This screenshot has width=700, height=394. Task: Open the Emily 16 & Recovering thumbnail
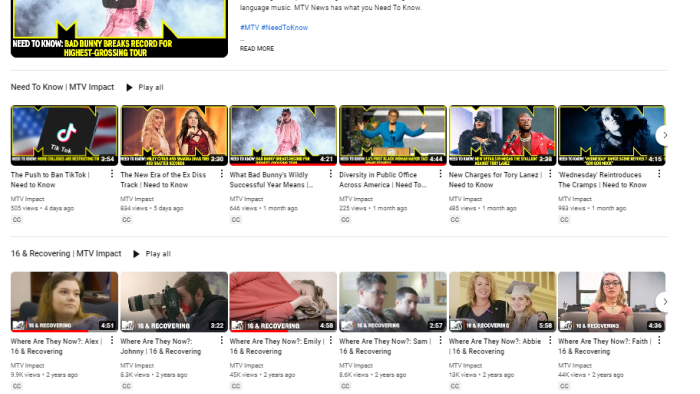click(283, 302)
